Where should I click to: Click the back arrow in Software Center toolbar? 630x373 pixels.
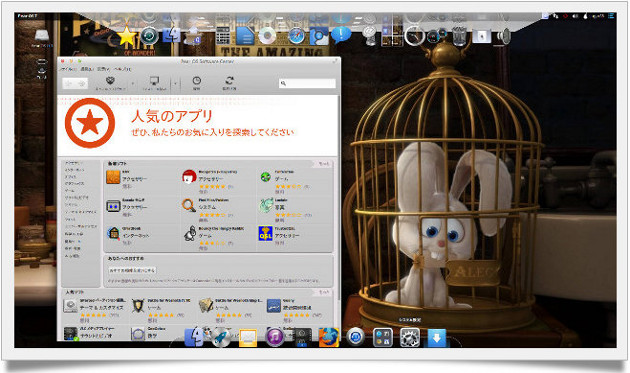tap(69, 84)
